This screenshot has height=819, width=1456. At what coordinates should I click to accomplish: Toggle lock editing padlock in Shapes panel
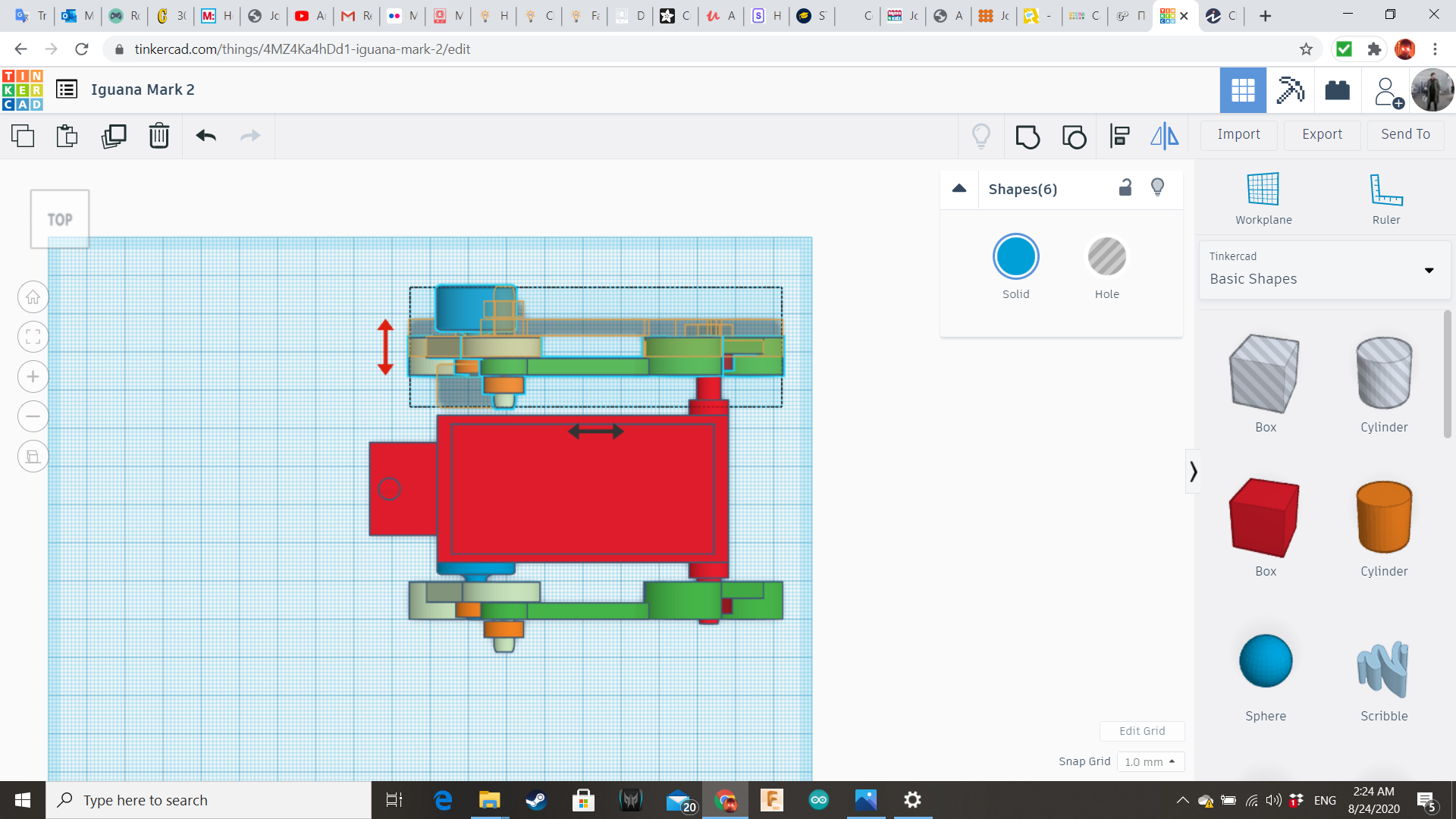pos(1125,188)
